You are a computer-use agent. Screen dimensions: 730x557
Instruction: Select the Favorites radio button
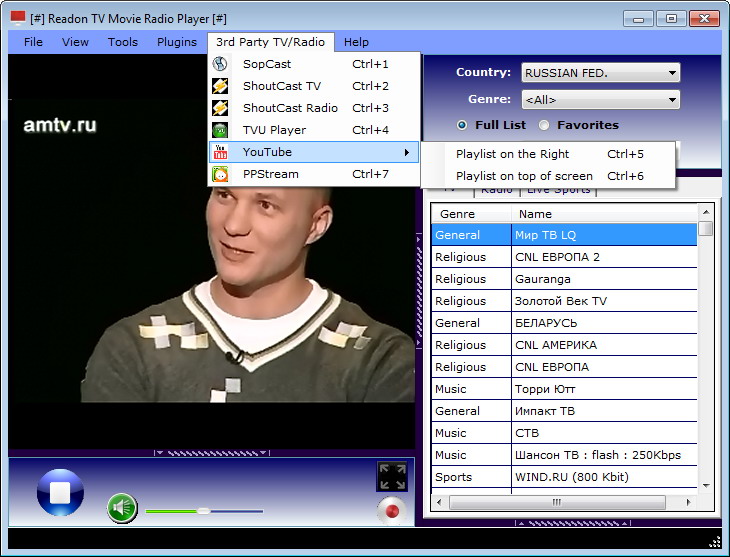point(544,125)
